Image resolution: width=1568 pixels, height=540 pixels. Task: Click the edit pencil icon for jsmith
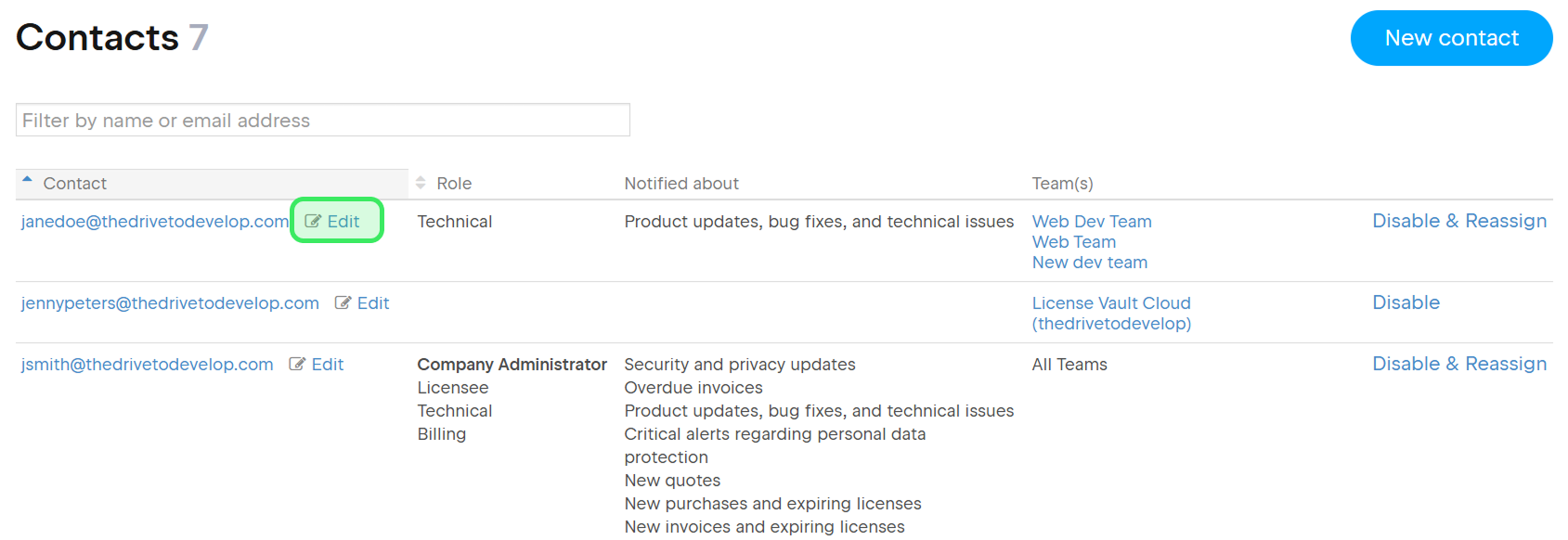click(x=297, y=365)
